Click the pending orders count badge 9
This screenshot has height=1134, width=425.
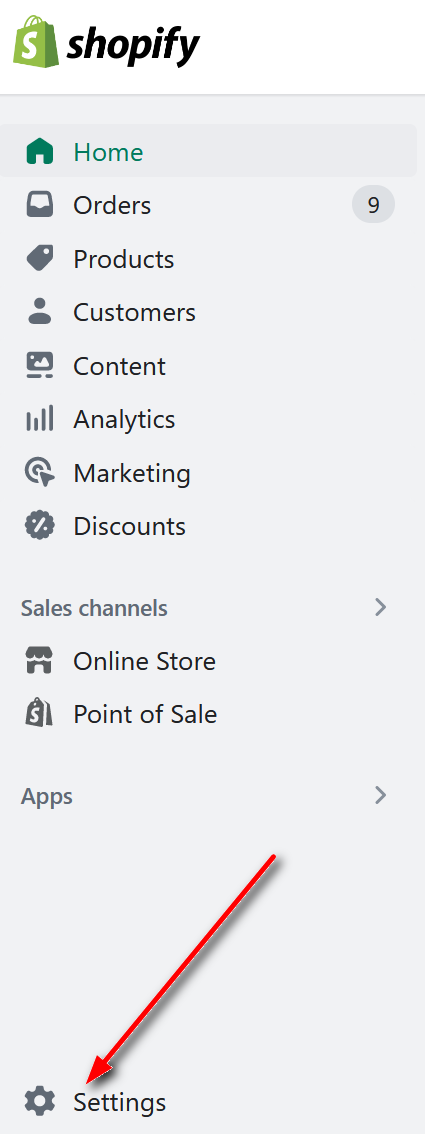(374, 205)
